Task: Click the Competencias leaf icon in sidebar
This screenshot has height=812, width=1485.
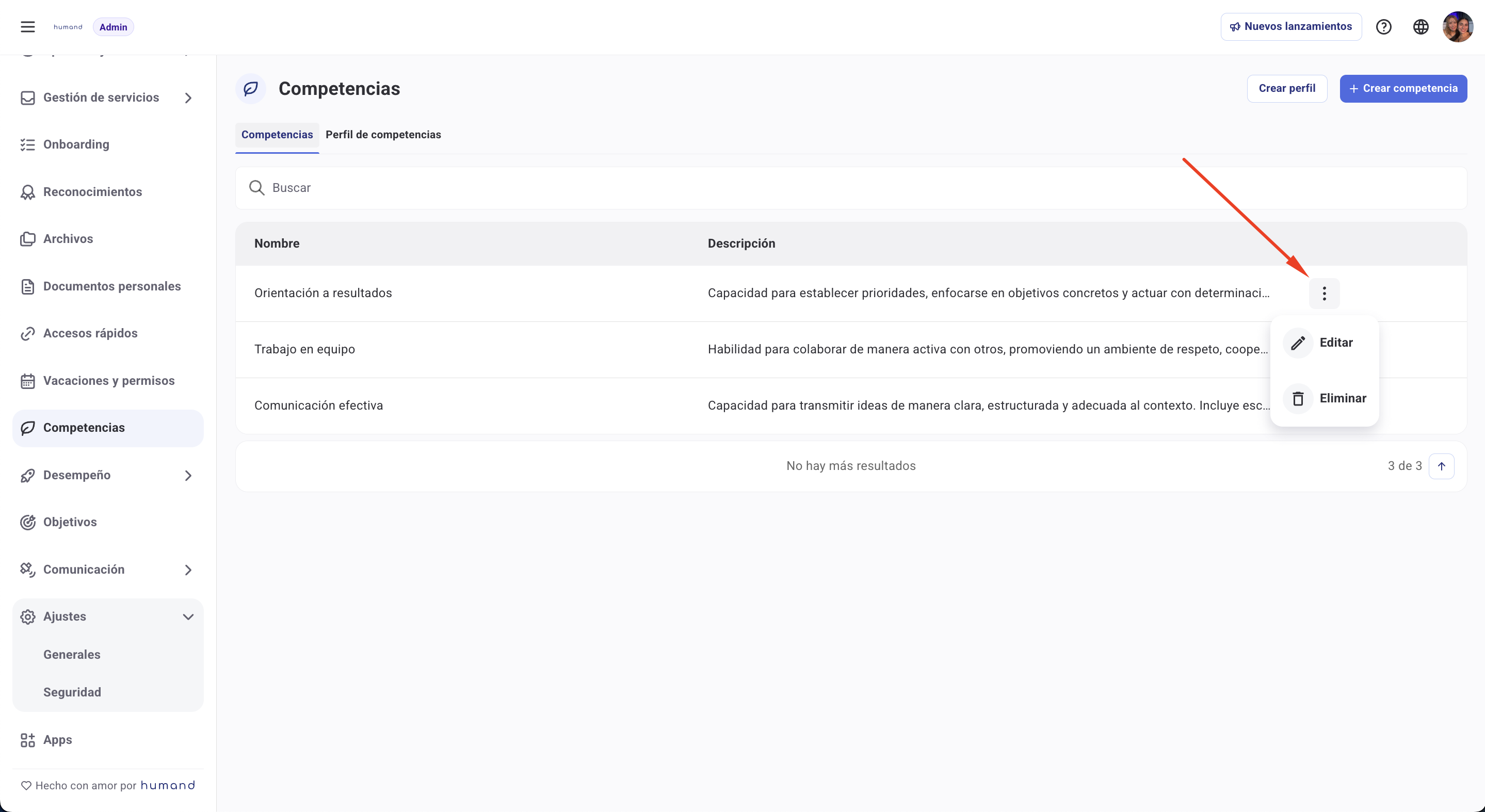Action: coord(28,428)
